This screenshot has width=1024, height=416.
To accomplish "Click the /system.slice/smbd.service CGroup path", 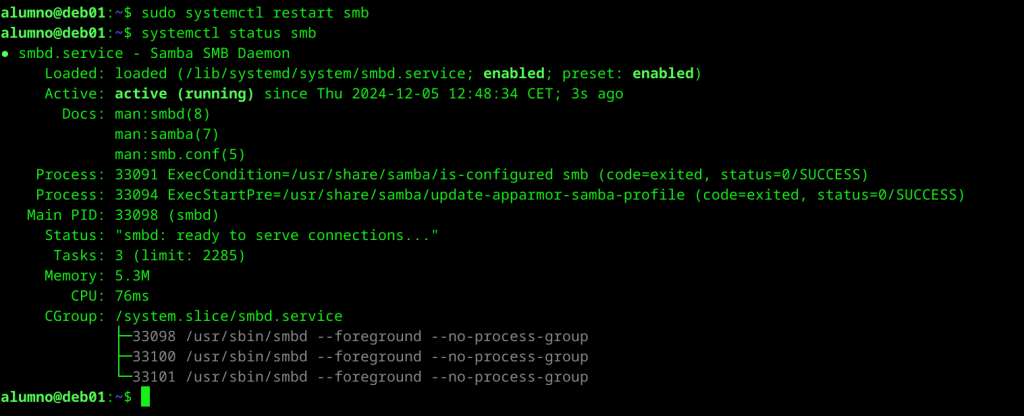I will pos(228,316).
